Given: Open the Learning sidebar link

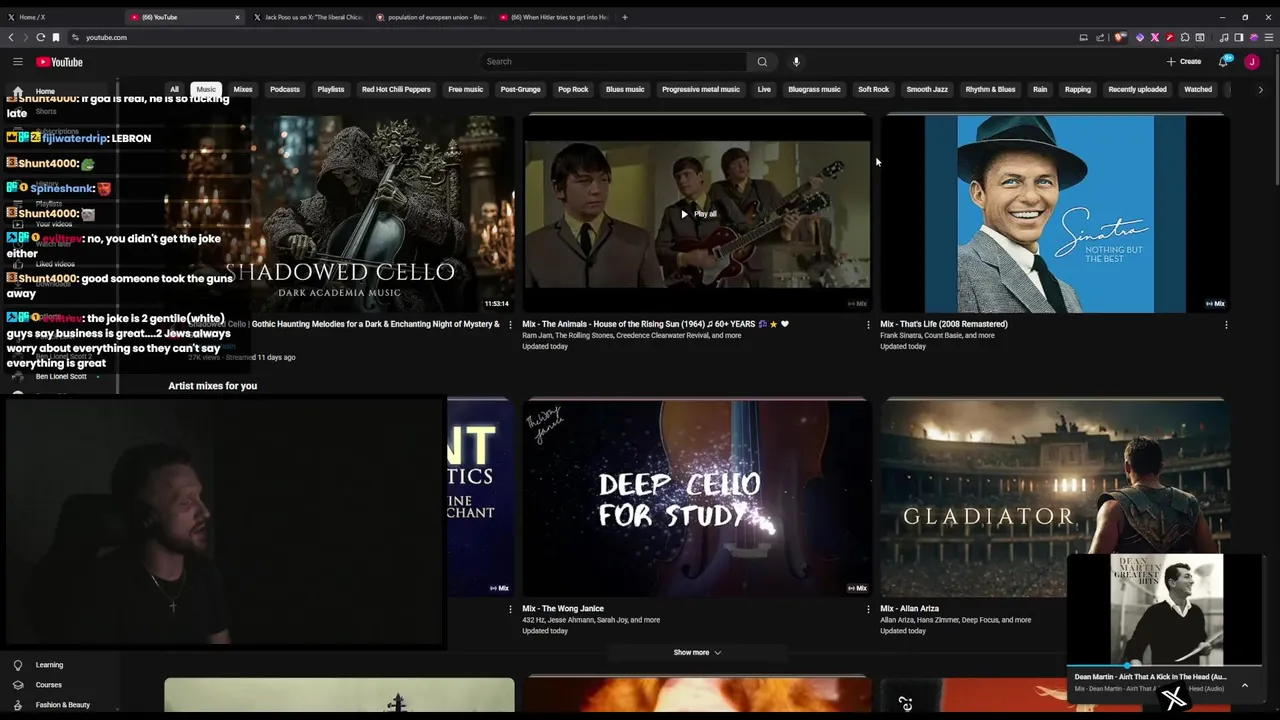Looking at the screenshot, I should pyautogui.click(x=49, y=665).
